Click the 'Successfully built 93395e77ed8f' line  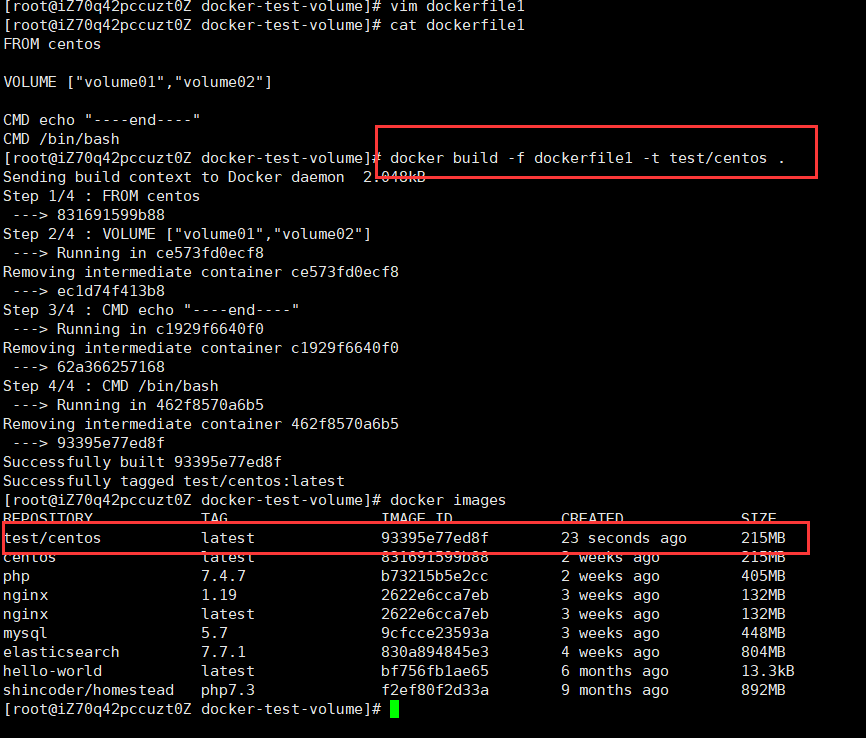[142, 462]
